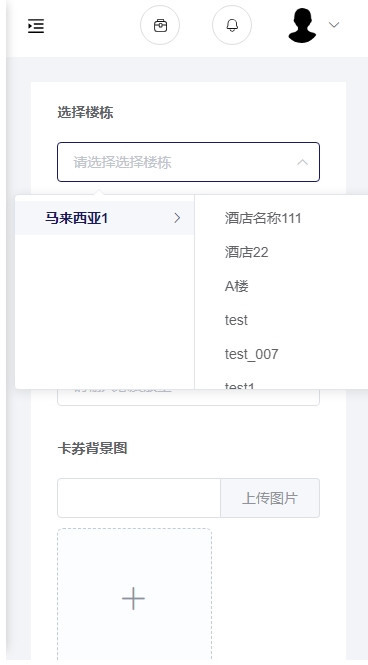
Task: Open the notification bell icon
Action: pos(232,25)
